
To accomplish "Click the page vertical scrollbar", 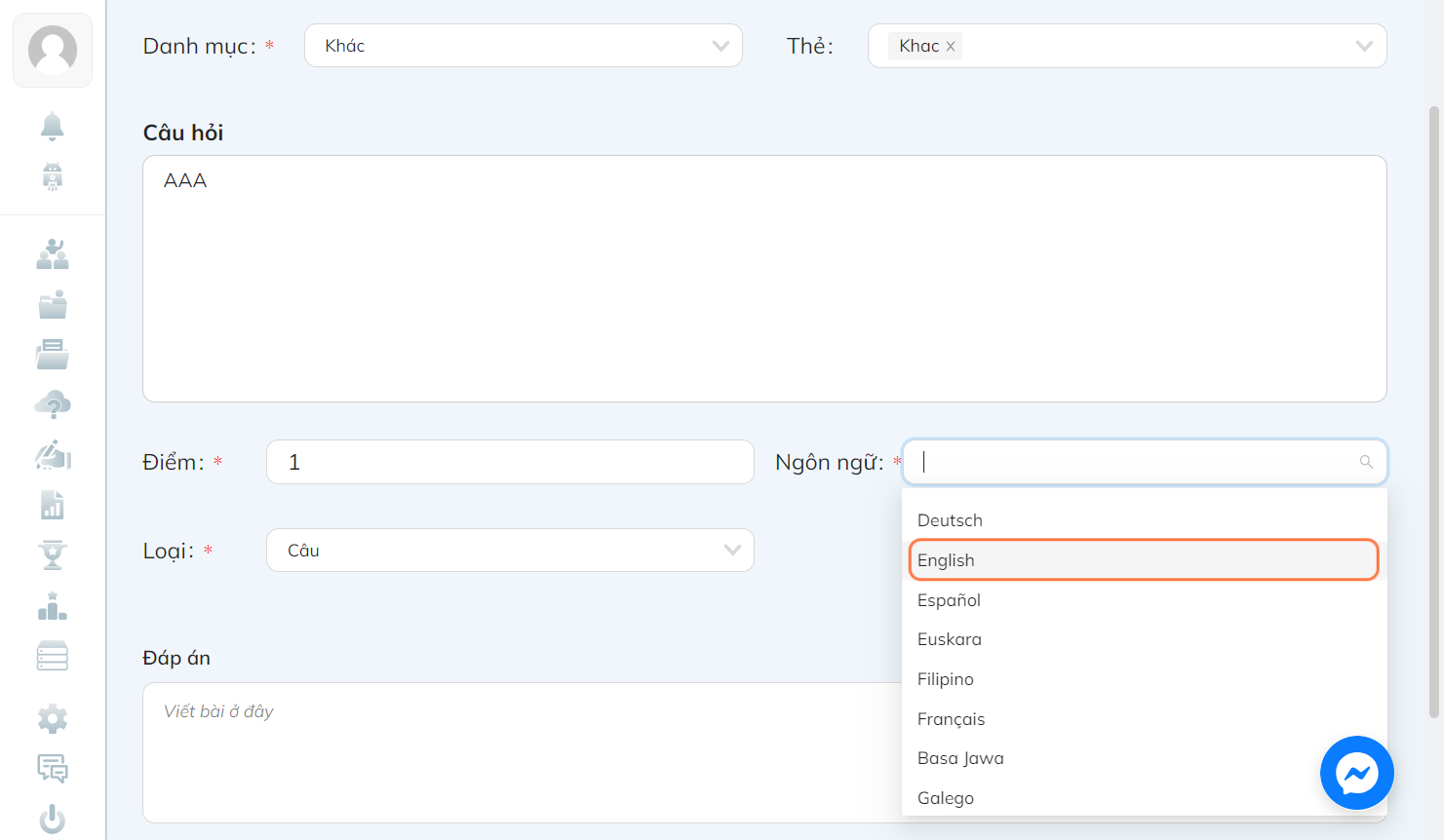I will (1434, 412).
